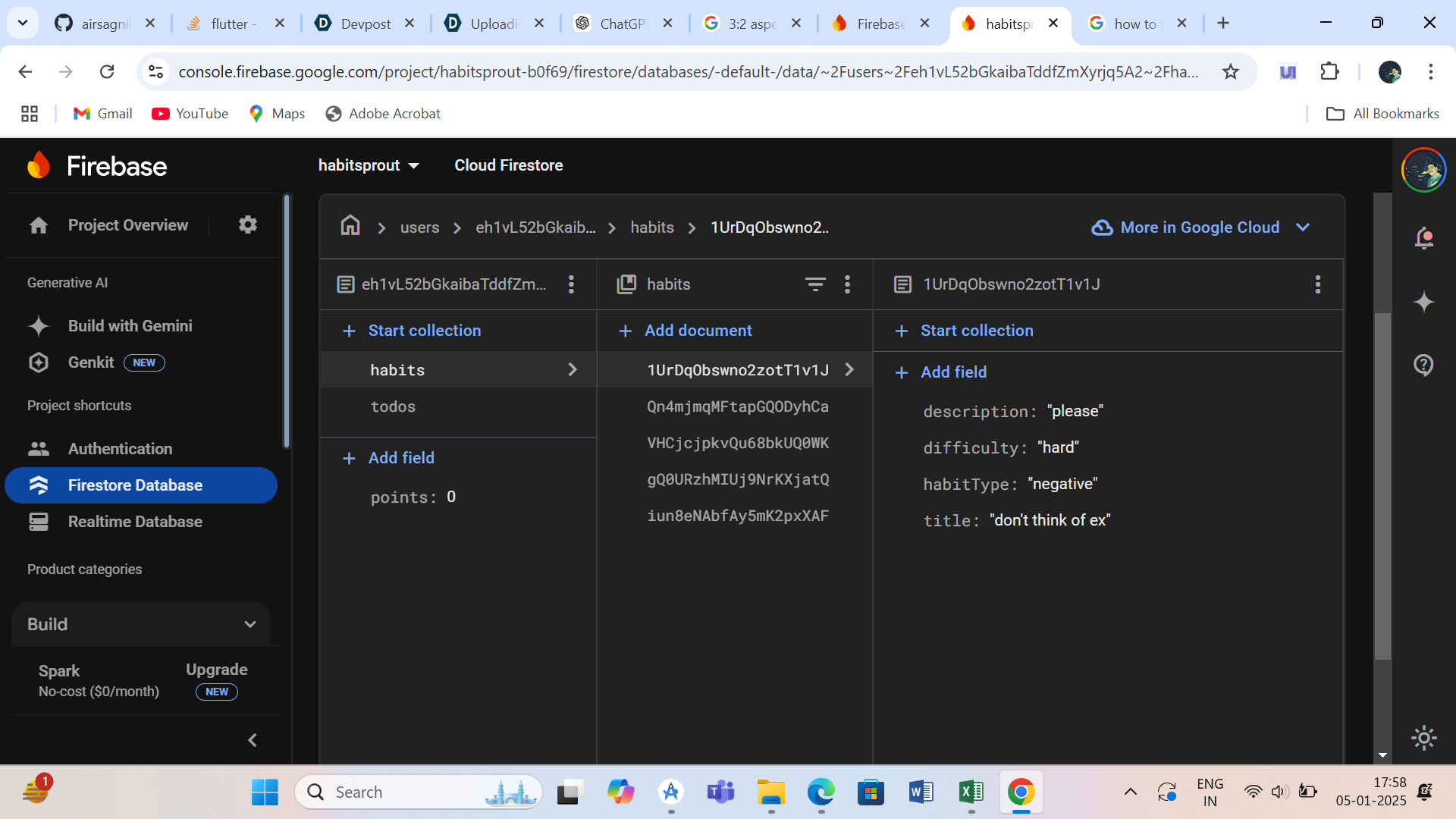Click the Upgrade plan link
The image size is (1456, 819).
point(216,670)
